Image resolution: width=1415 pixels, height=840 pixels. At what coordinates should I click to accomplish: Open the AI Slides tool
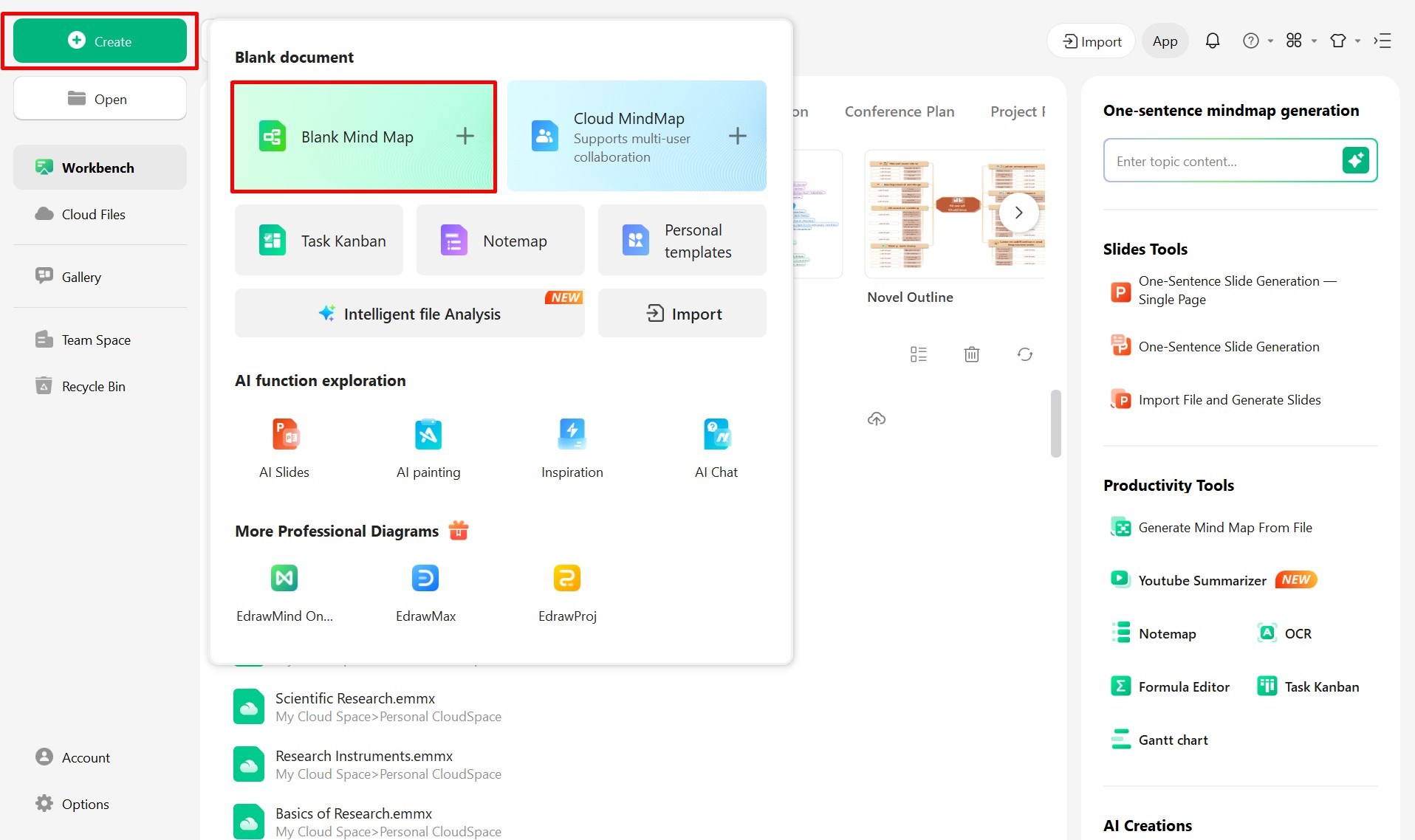tap(284, 447)
